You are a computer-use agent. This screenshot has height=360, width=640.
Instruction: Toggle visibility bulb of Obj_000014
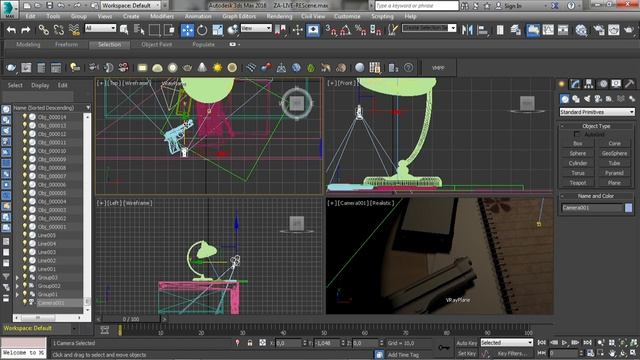[24, 117]
